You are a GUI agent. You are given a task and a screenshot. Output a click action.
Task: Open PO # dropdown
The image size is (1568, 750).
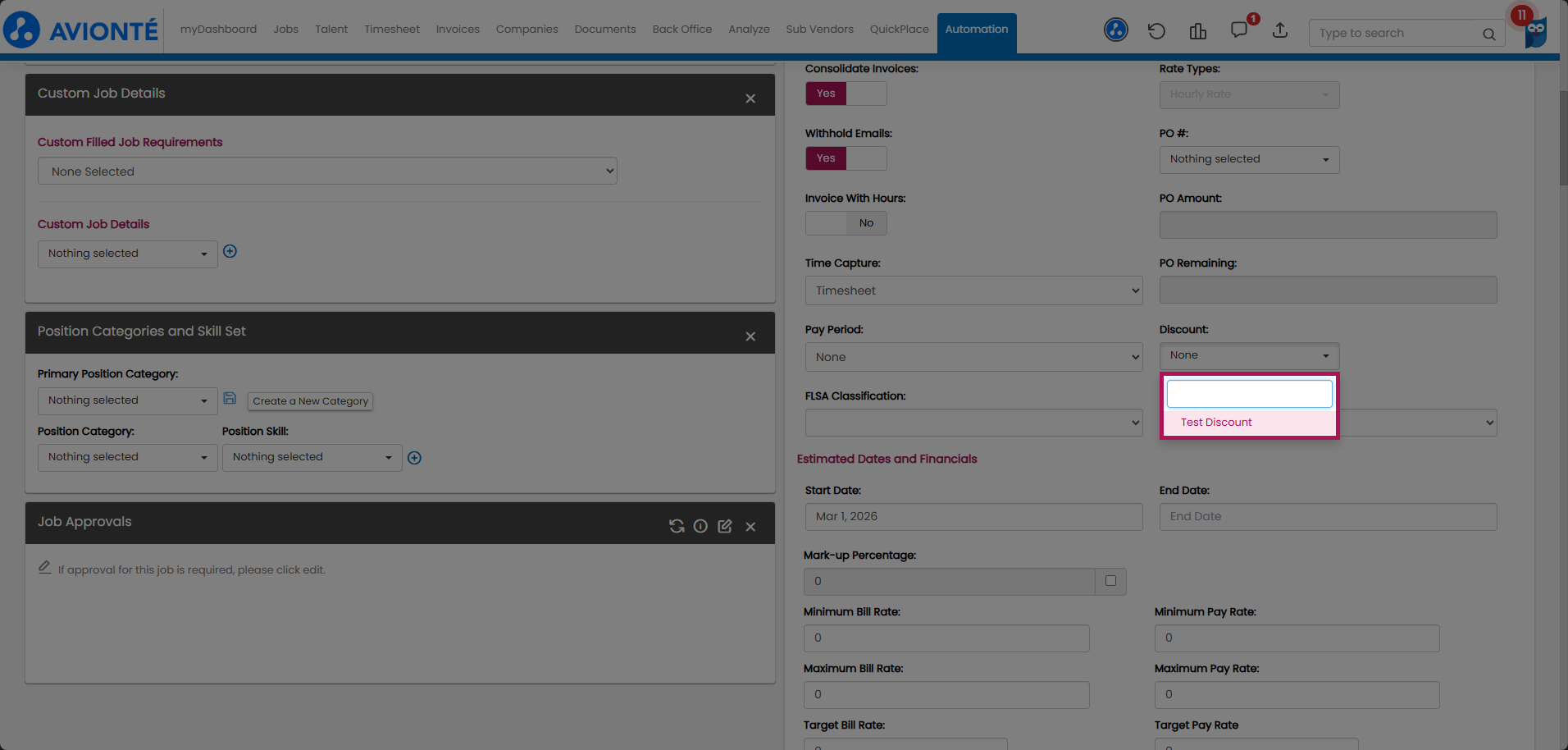pos(1250,159)
